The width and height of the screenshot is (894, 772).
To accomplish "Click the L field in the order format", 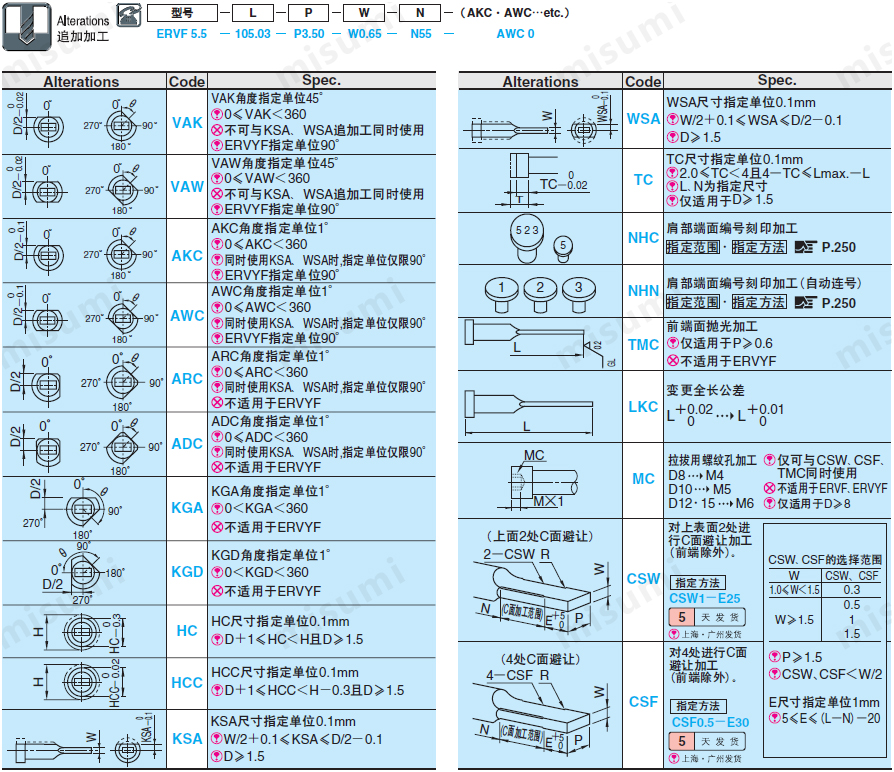I will click(253, 13).
